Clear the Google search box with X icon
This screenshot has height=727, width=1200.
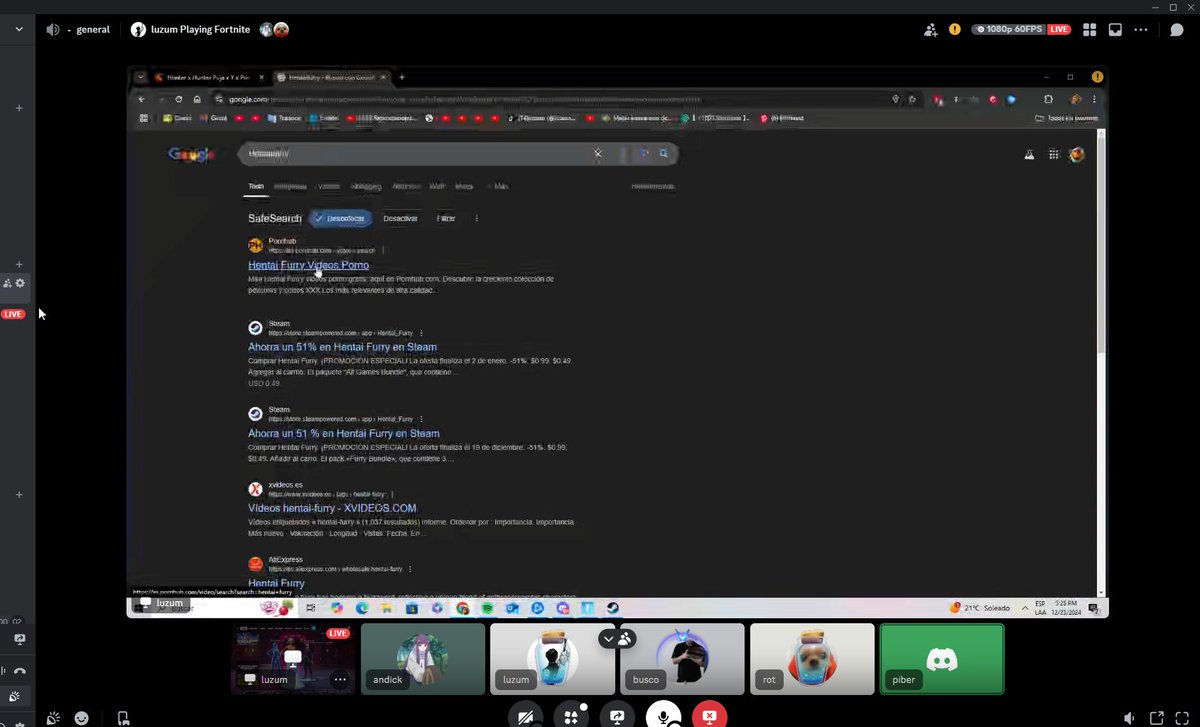point(598,154)
